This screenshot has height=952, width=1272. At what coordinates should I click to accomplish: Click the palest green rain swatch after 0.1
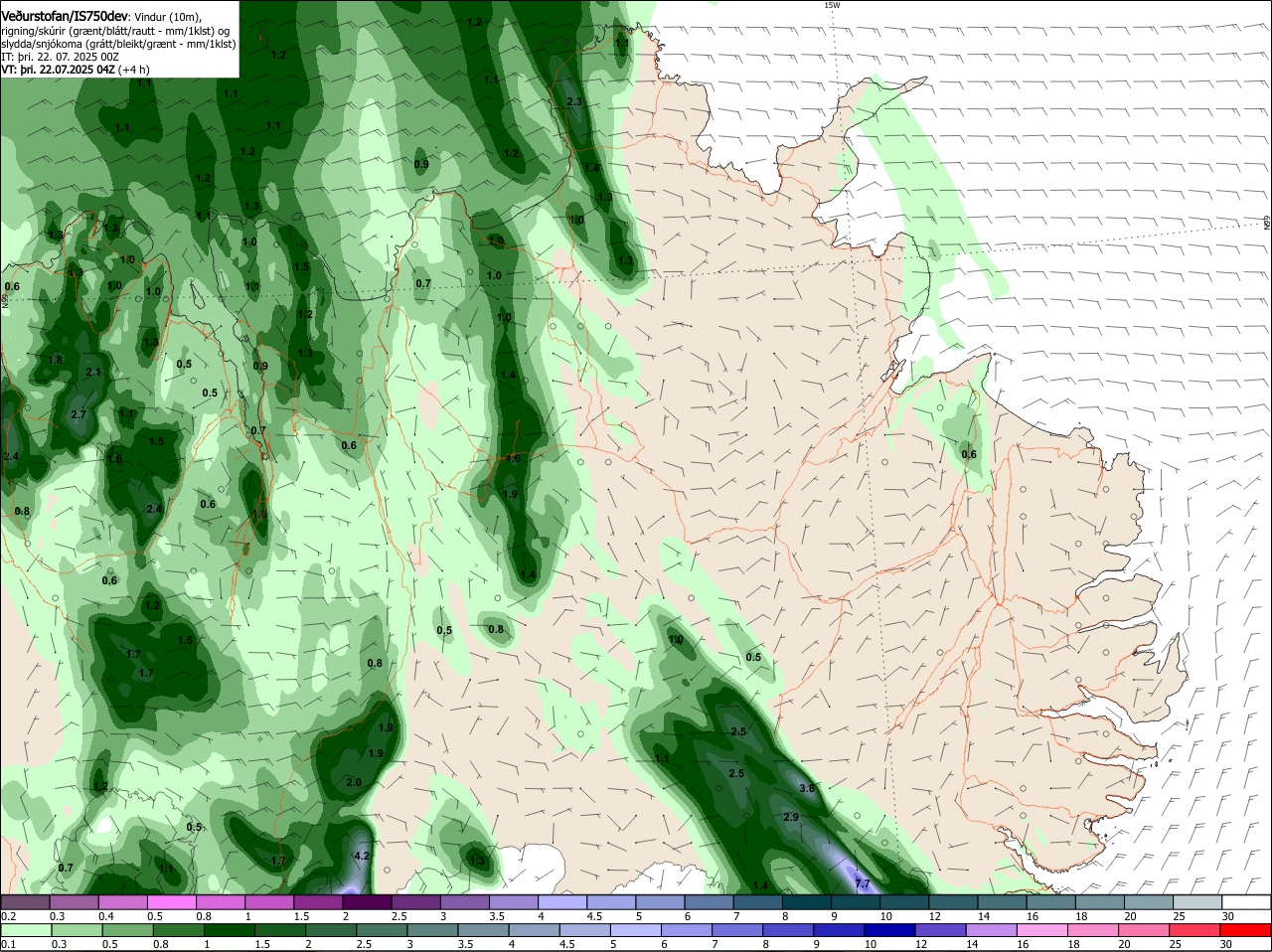[x=25, y=931]
